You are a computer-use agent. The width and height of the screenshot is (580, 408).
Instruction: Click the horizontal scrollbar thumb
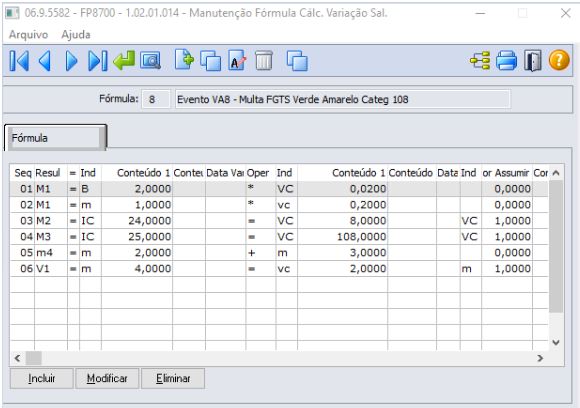[x=34, y=358]
